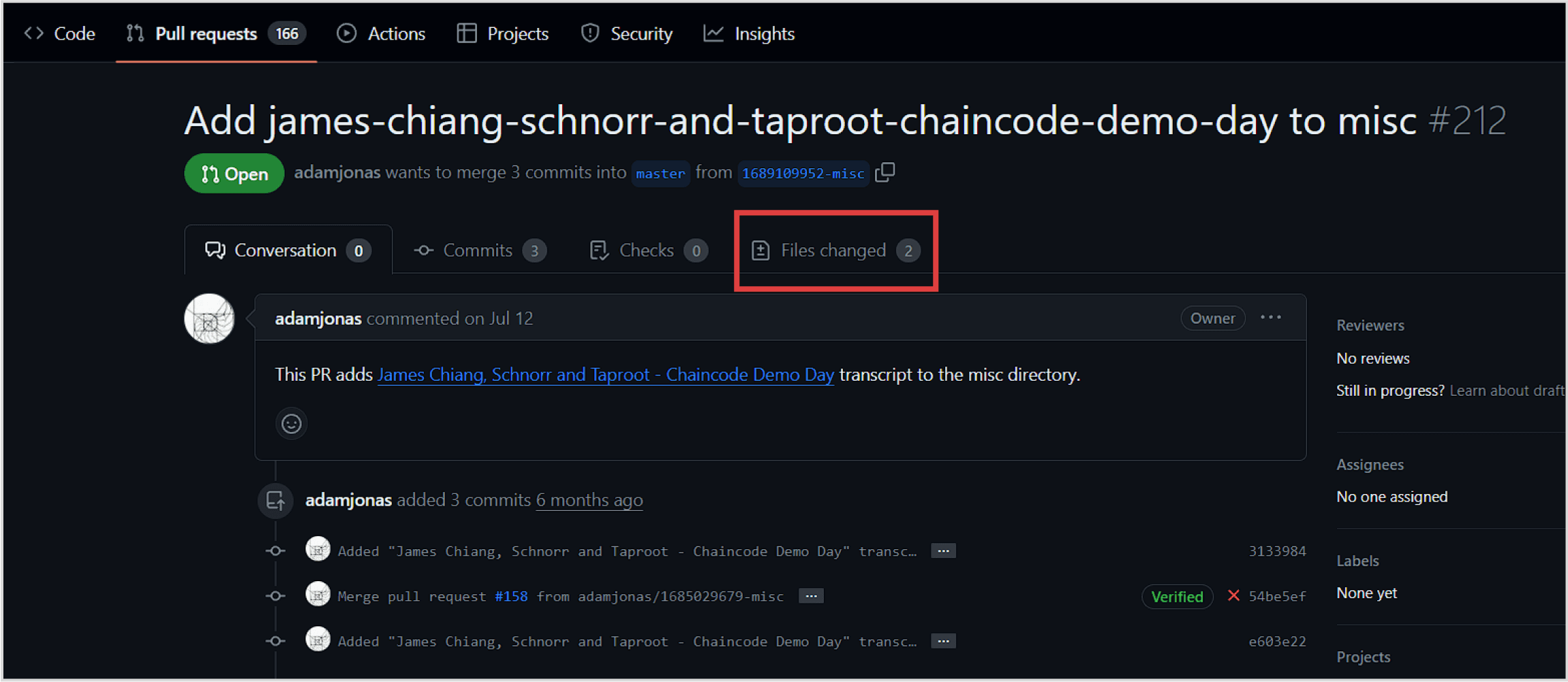Select the Actions play icon
The image size is (1568, 682).
346,33
